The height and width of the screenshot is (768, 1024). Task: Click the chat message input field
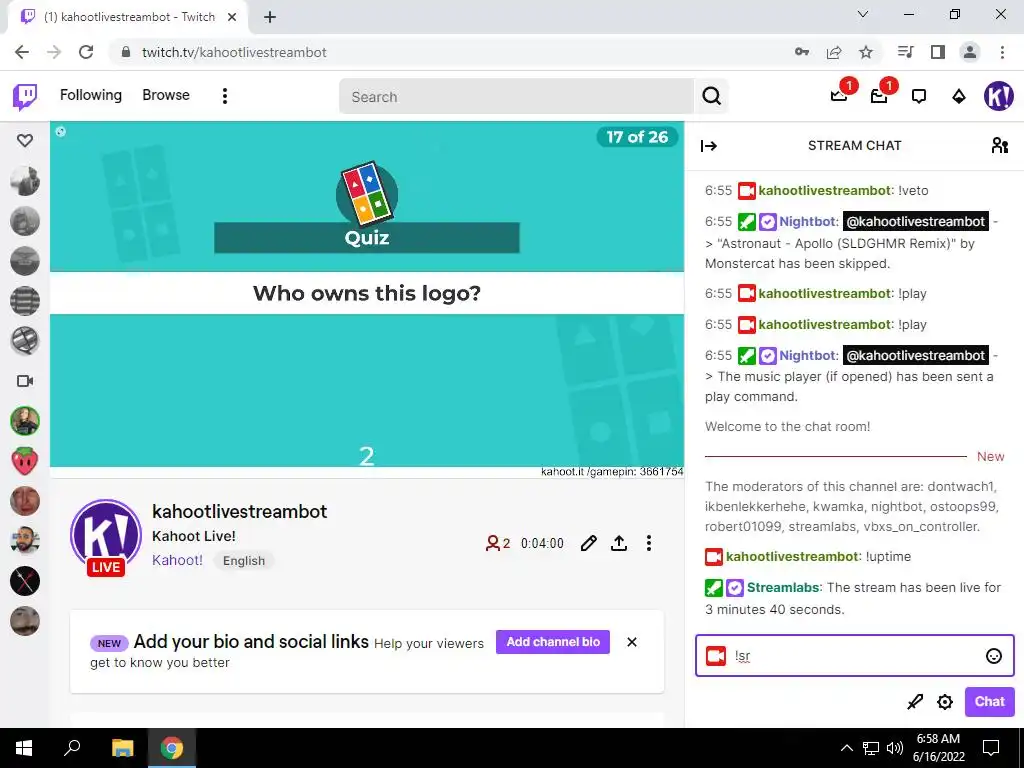855,656
